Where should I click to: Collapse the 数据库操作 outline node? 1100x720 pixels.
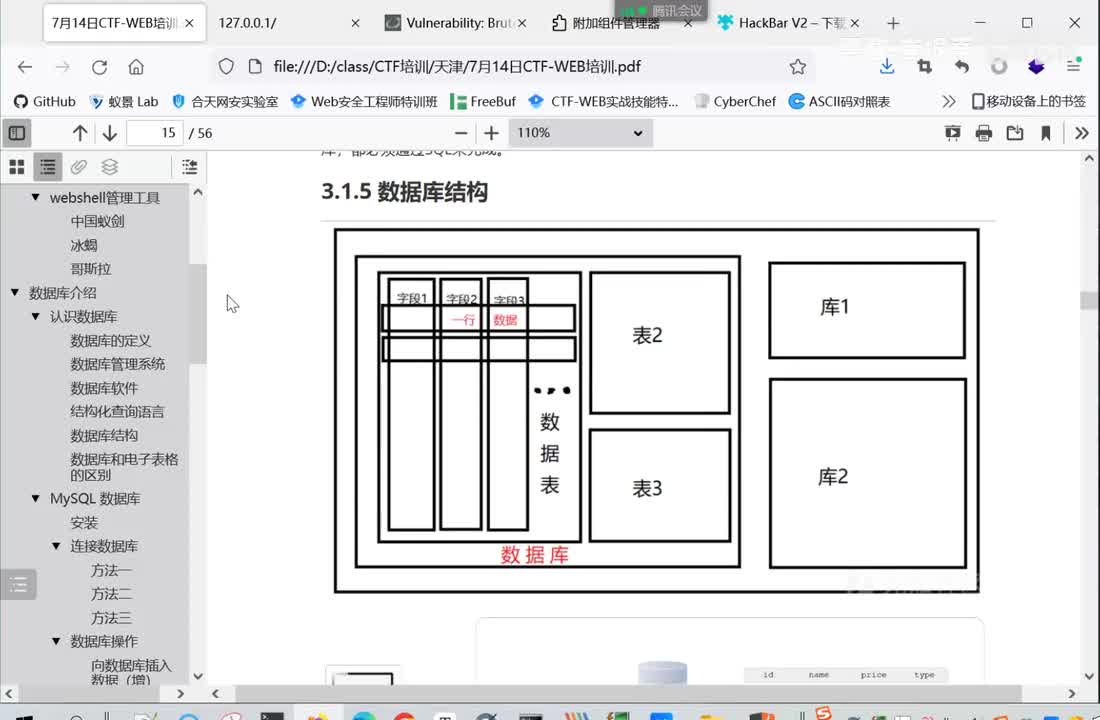[56, 641]
